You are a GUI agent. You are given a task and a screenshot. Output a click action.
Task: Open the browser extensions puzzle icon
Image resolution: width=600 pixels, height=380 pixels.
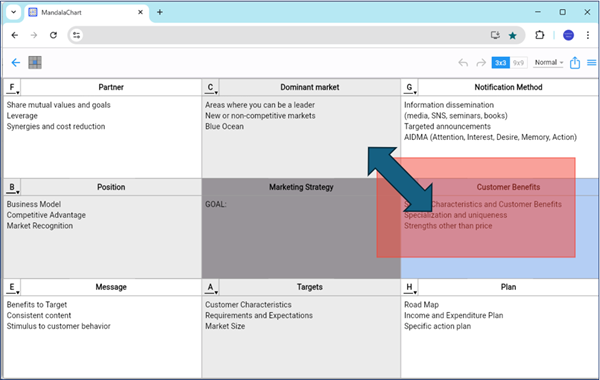(x=540, y=35)
